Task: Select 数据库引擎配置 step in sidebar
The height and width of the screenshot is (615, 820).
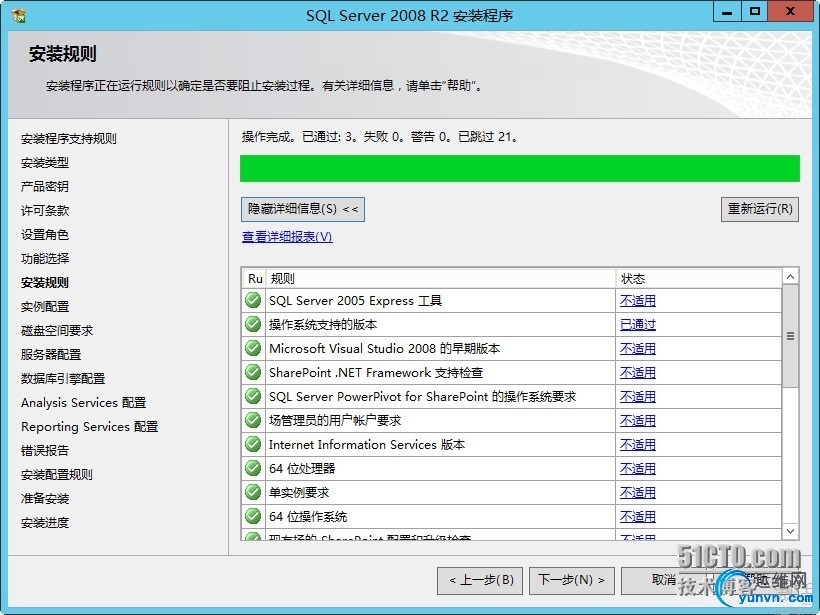Action: point(63,379)
